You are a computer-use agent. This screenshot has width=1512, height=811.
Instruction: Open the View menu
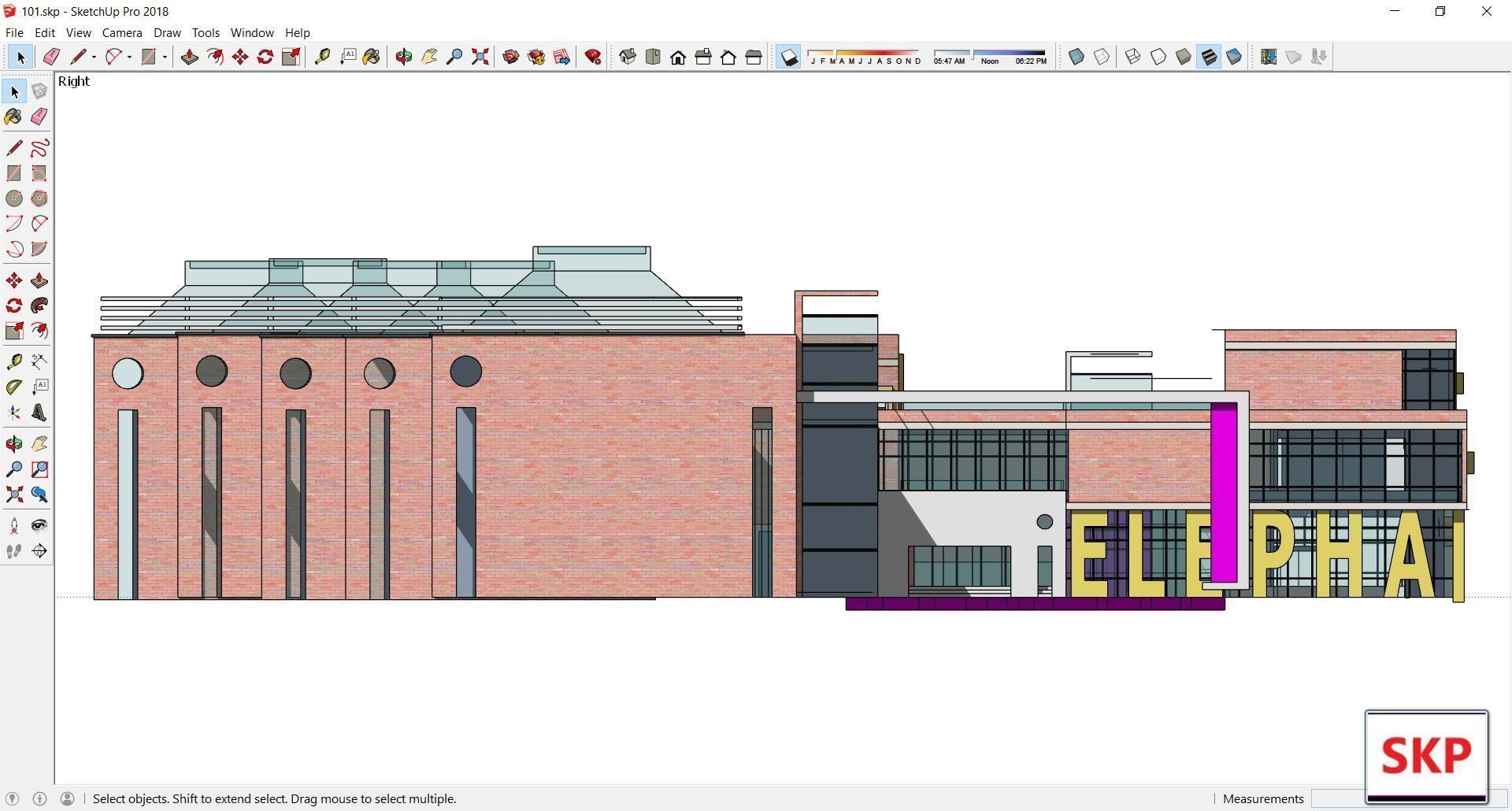coord(78,32)
